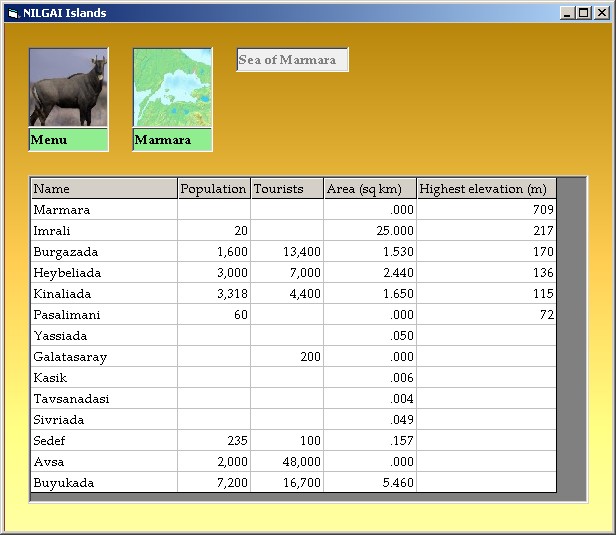Click Kinaliada's tourists cell showing 4,400
616x535 pixels.
(286, 294)
